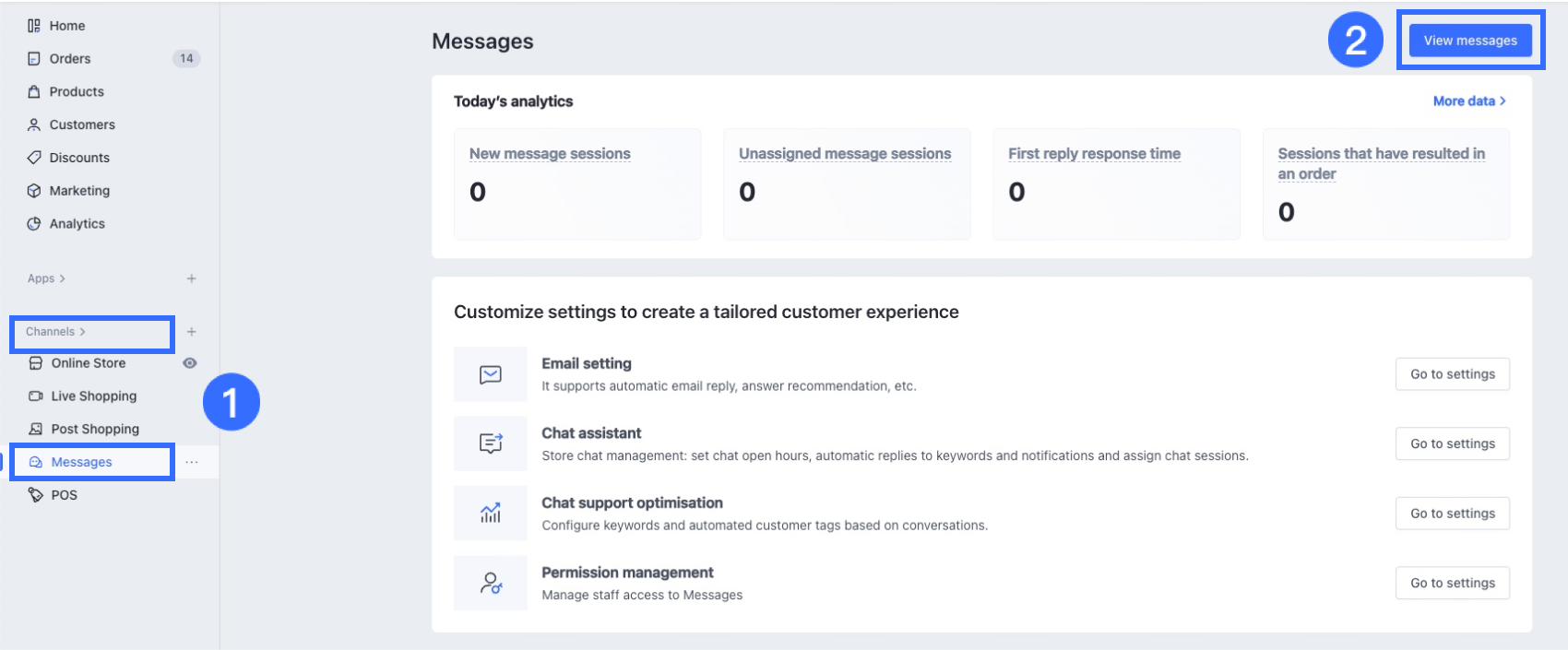Select Live Shopping in the sidebar
Viewport: 1568px width, 650px height.
coord(93,396)
